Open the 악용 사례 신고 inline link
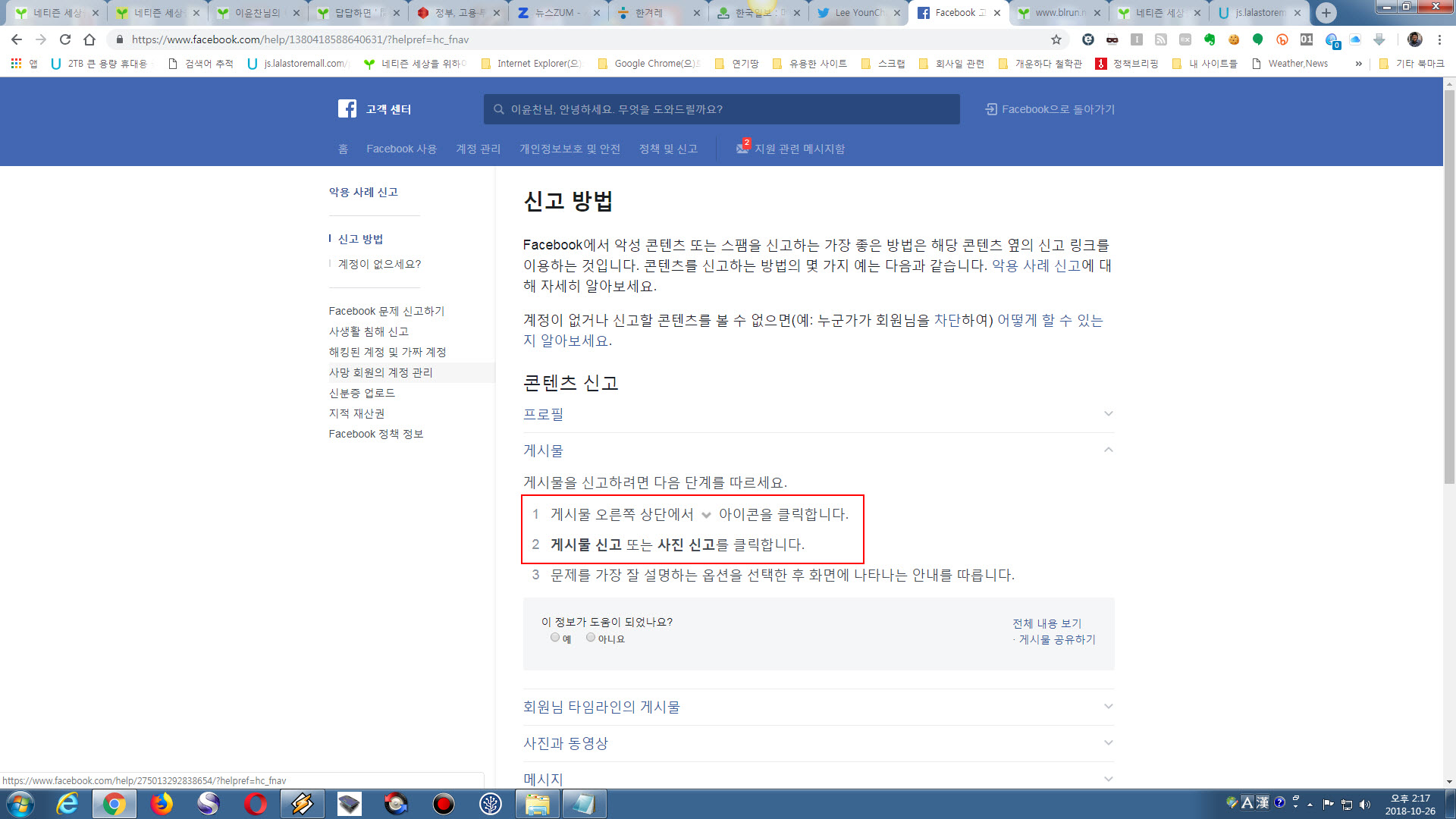The image size is (1456, 819). tap(1036, 265)
